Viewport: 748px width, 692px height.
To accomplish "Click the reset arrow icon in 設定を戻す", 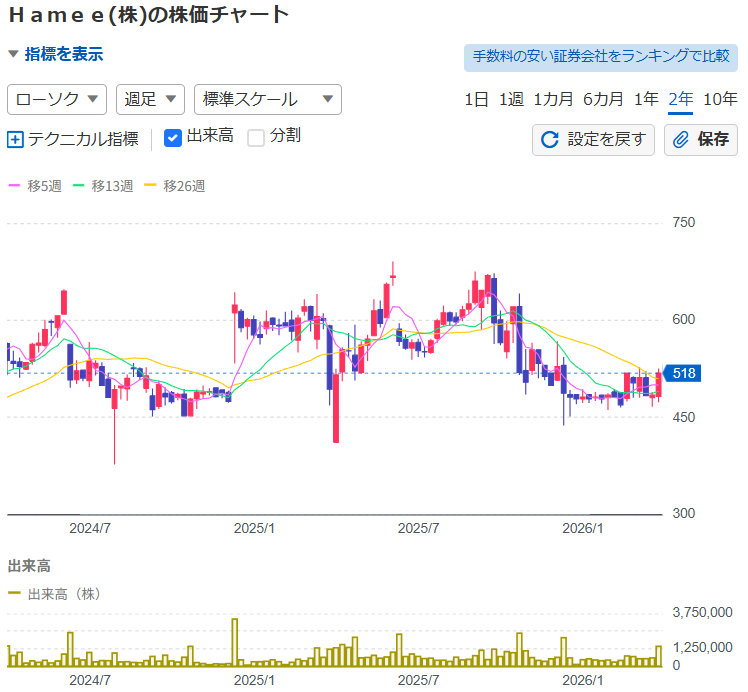I will [x=549, y=139].
